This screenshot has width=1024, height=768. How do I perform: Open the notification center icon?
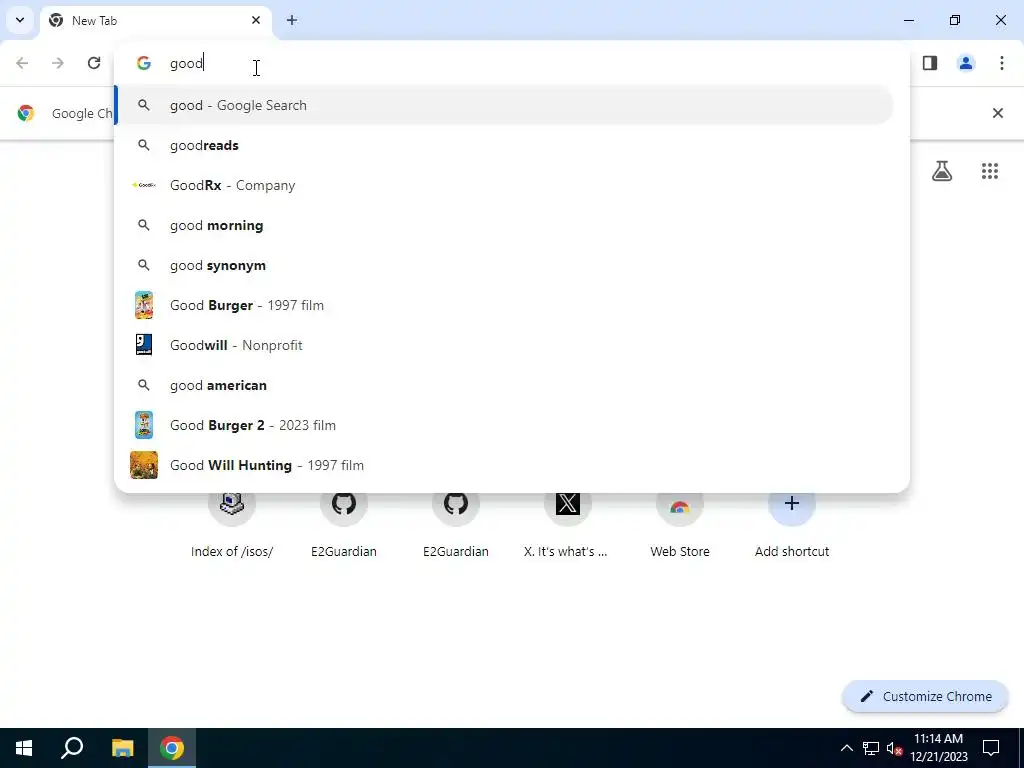[x=991, y=748]
